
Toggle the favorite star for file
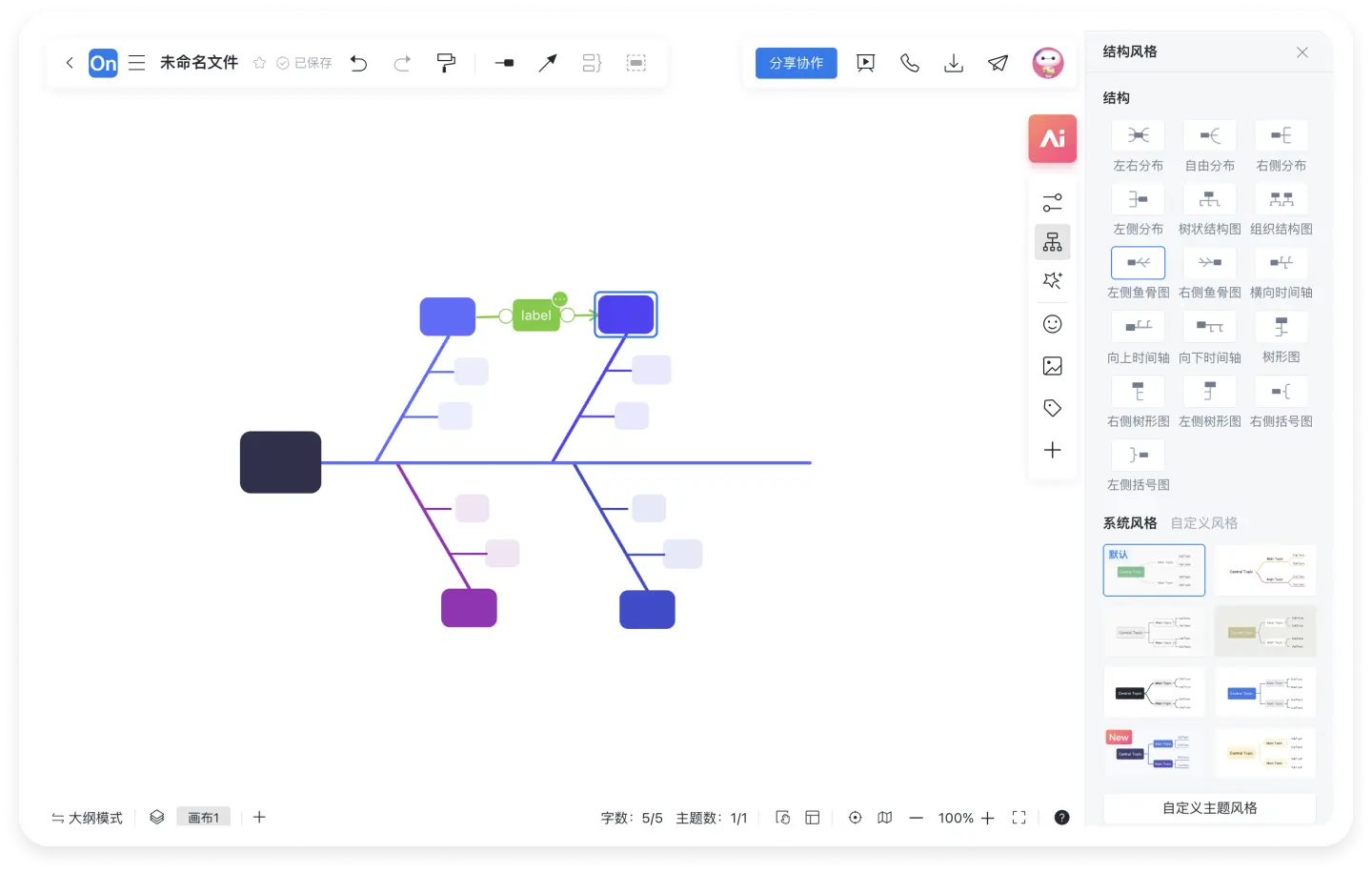(x=259, y=64)
